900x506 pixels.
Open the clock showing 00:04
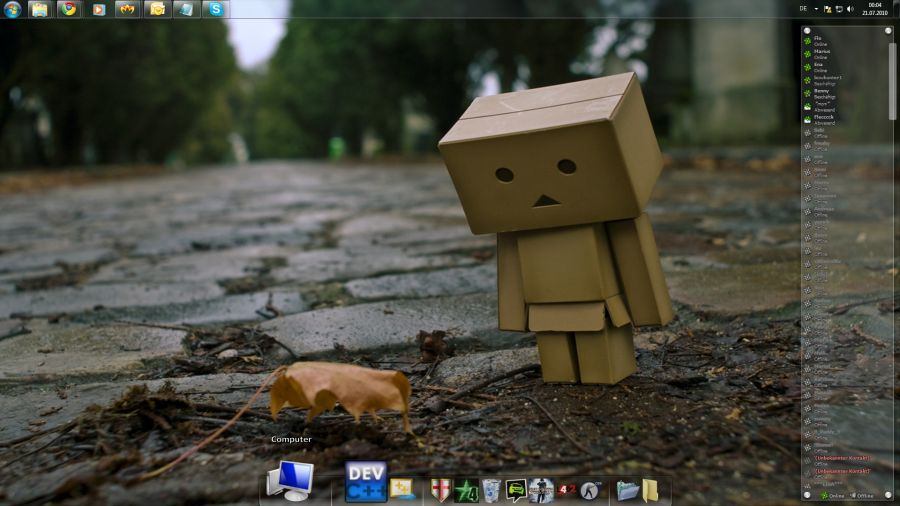(875, 9)
